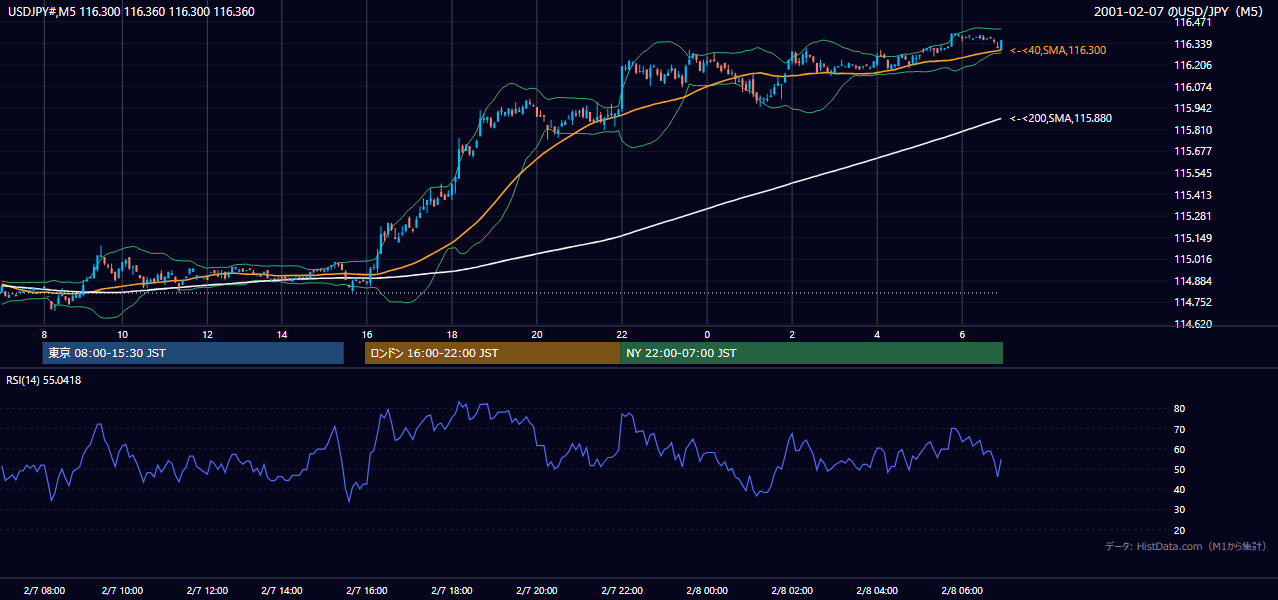Click the RSI 70 level label
The image size is (1278, 600).
1179,429
